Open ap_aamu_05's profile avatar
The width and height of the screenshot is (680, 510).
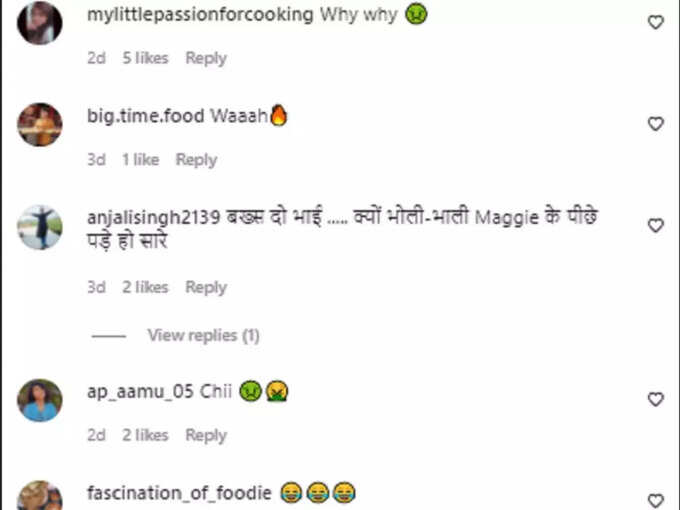(x=39, y=400)
